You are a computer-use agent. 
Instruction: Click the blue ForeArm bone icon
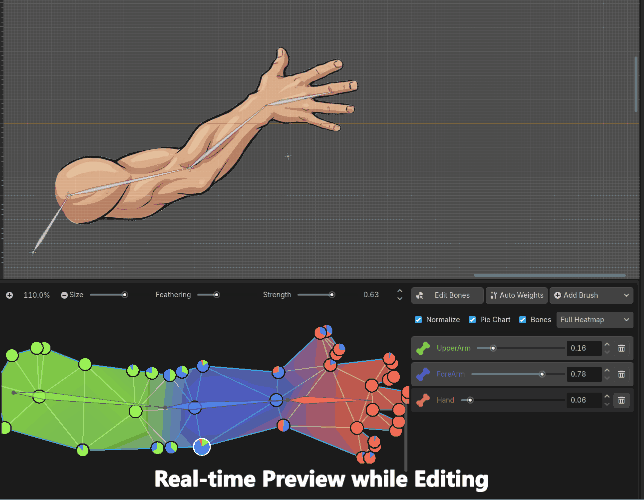423,374
